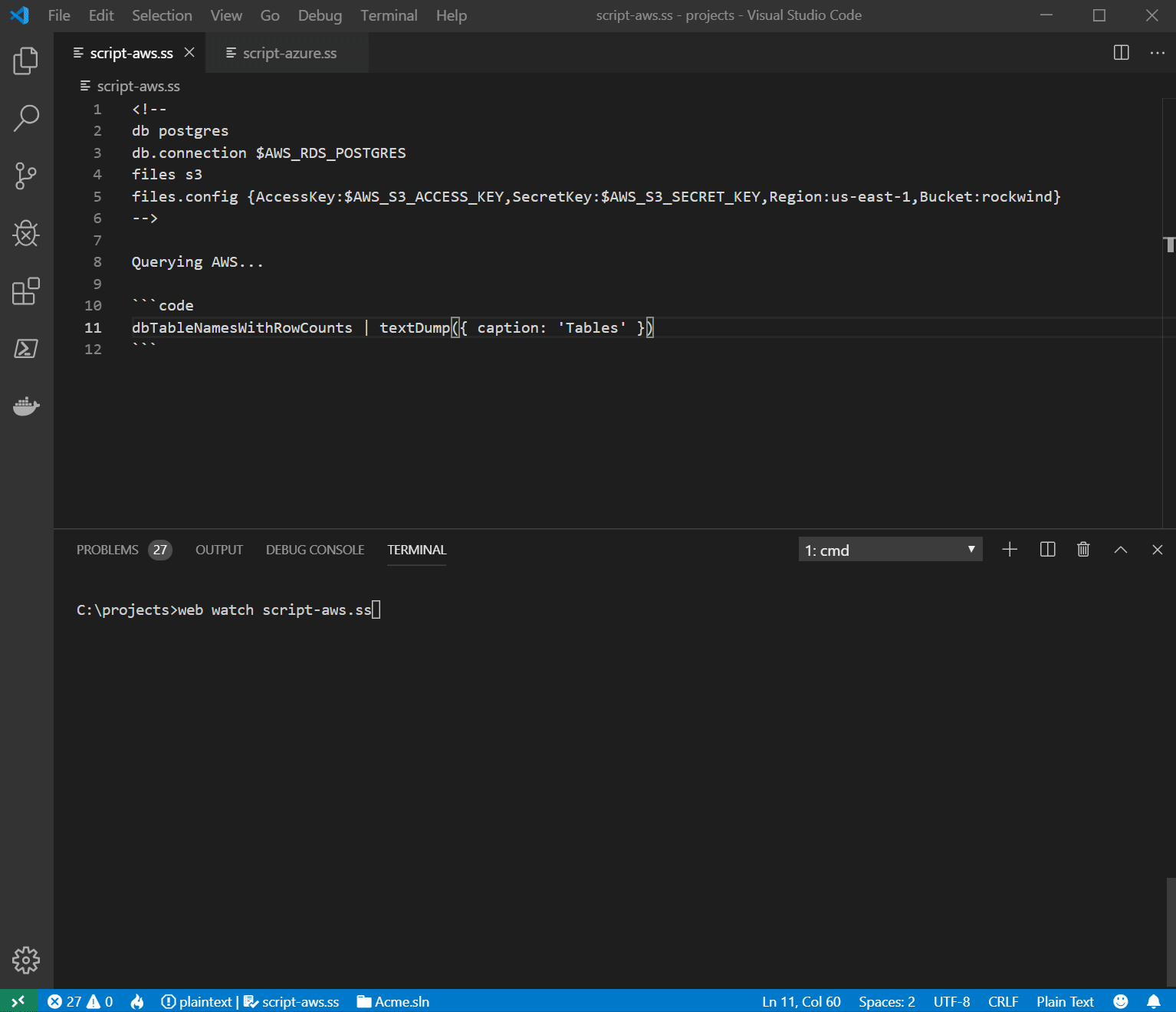Create a new terminal with plus icon
The width and height of the screenshot is (1176, 1012).
pos(1010,549)
